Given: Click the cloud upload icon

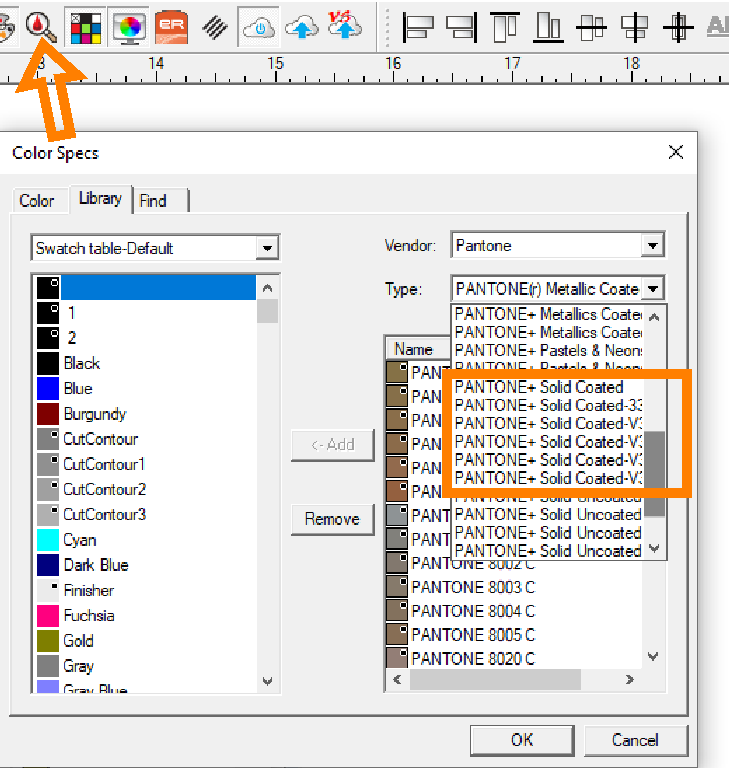Looking at the screenshot, I should [301, 27].
